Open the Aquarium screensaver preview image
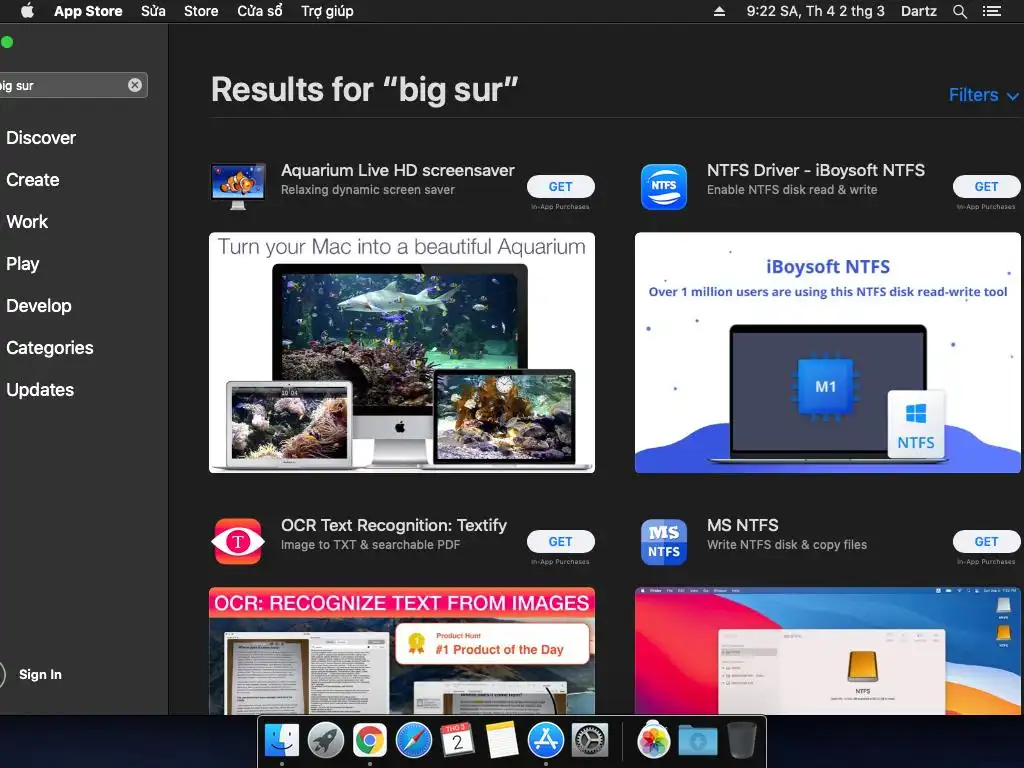 tap(402, 353)
